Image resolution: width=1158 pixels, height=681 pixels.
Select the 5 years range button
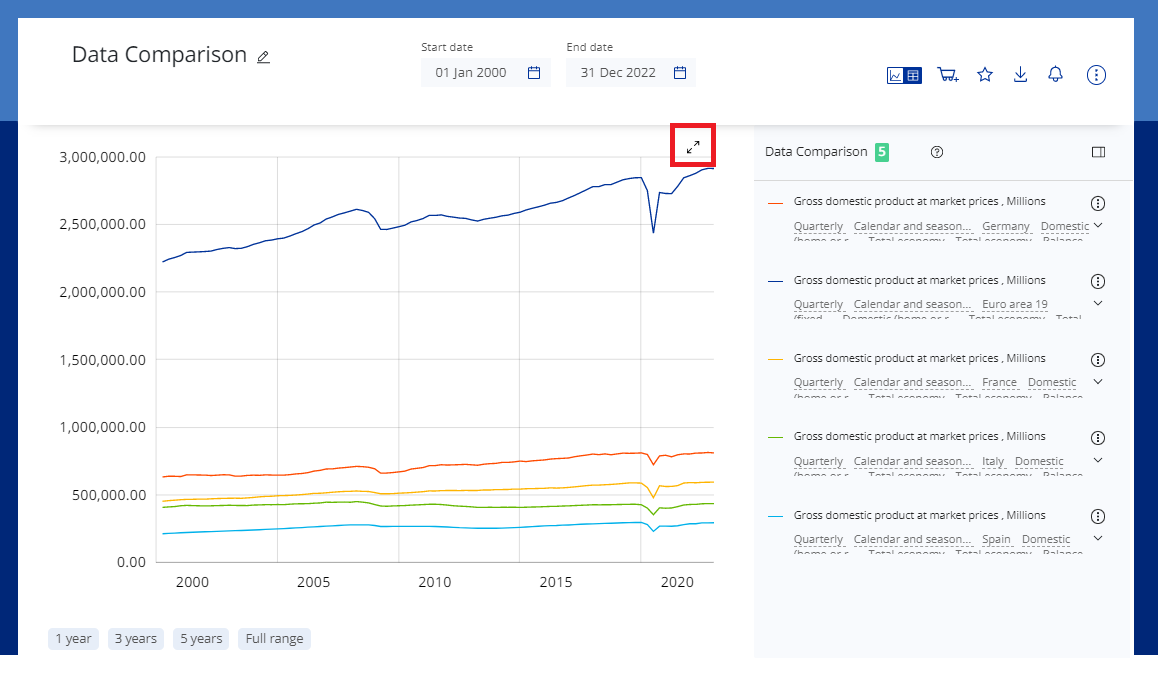[202, 639]
